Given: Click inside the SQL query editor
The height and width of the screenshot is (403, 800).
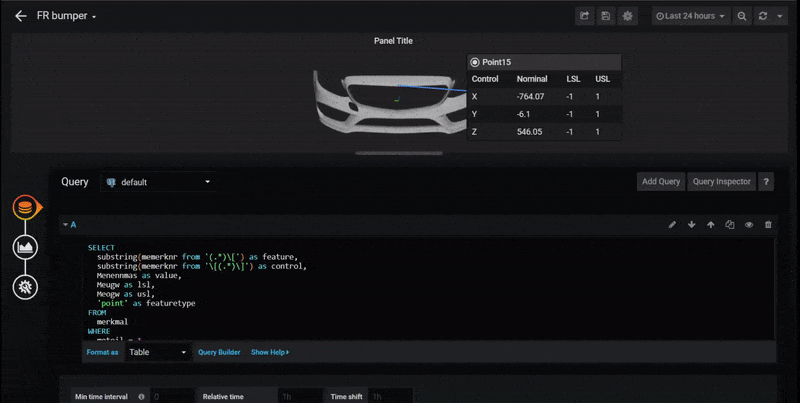Looking at the screenshot, I should click(x=429, y=289).
